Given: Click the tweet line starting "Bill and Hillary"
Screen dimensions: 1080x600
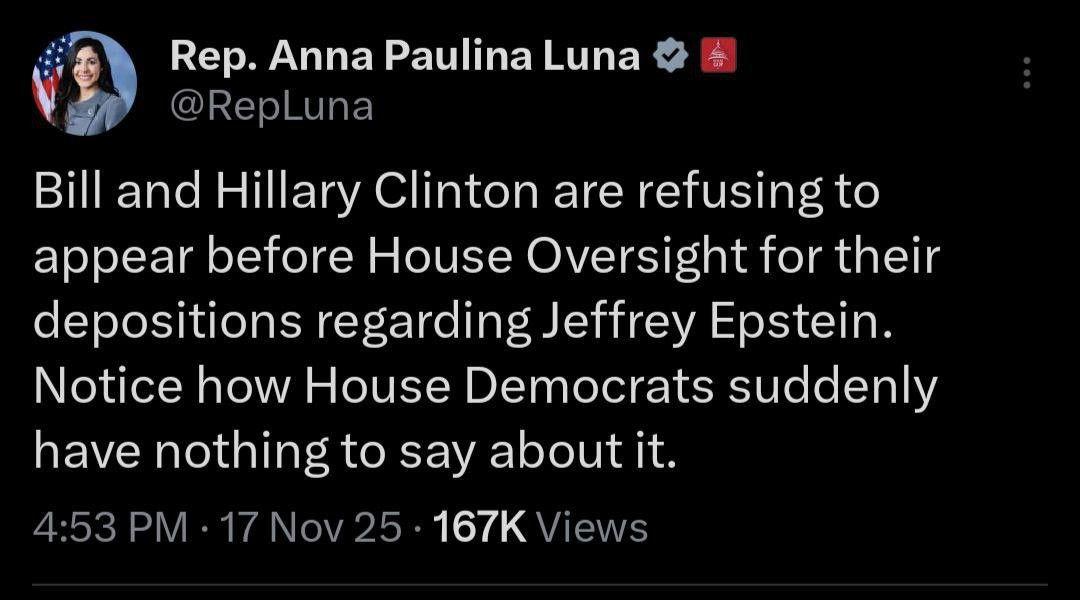Looking at the screenshot, I should point(456,192).
